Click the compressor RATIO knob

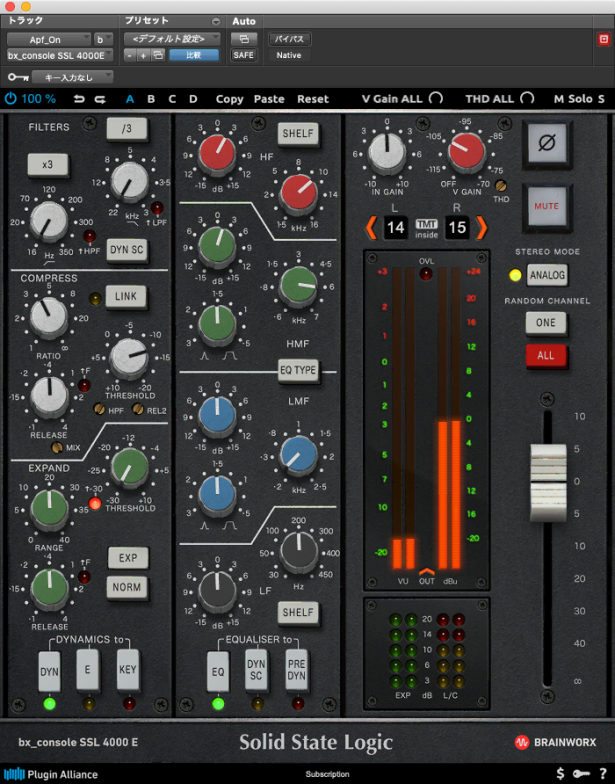(x=48, y=318)
